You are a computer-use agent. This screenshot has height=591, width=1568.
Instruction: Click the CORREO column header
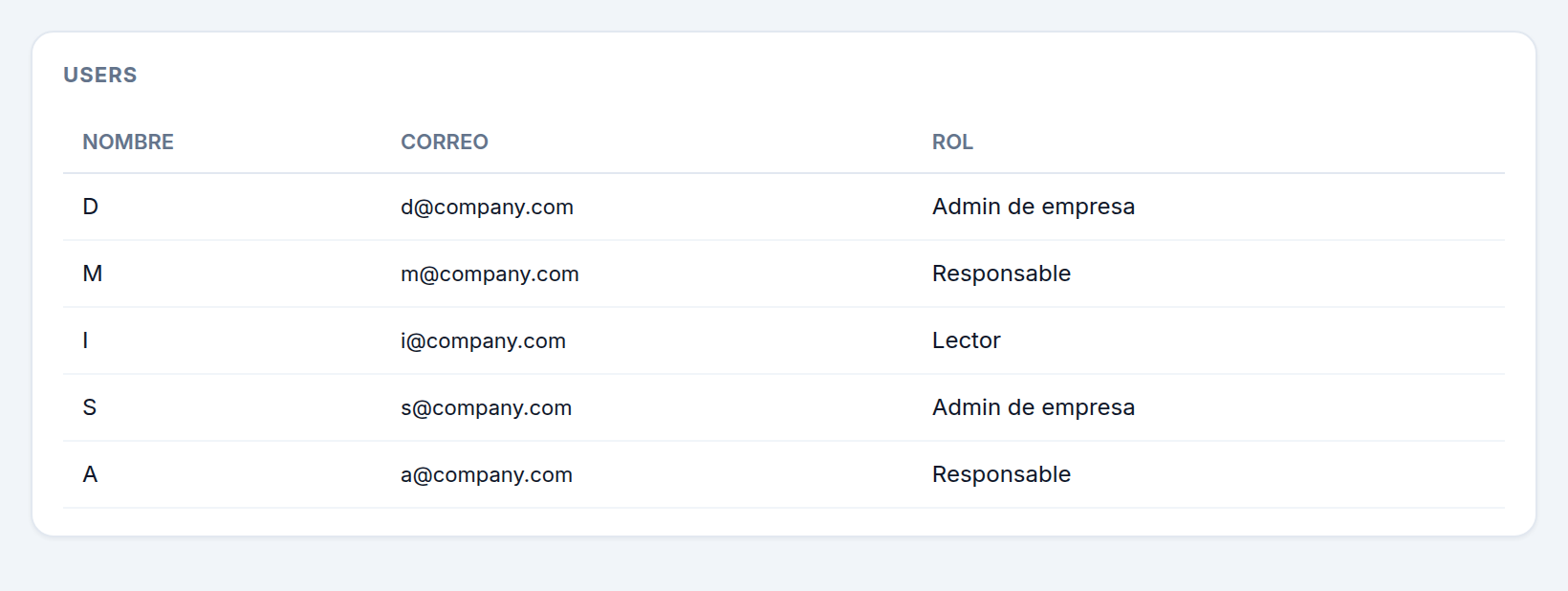pyautogui.click(x=445, y=142)
